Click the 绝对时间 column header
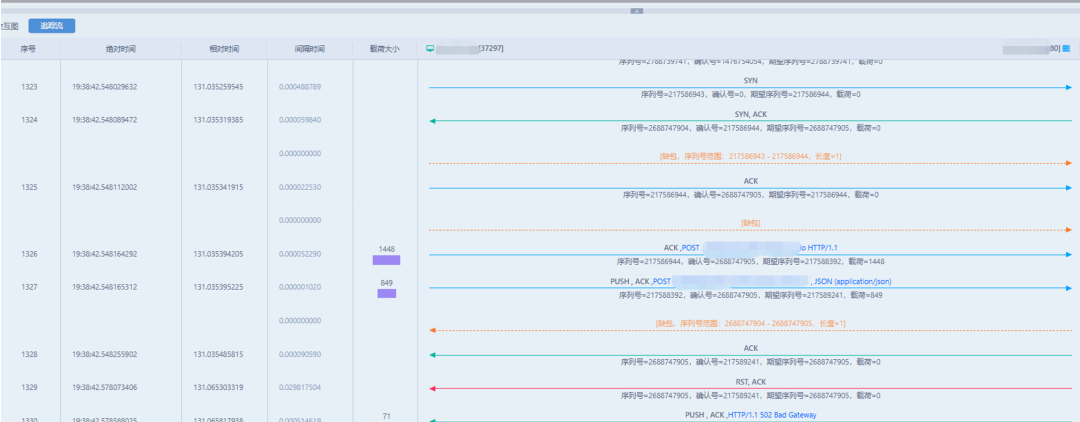The height and width of the screenshot is (422, 1080). 121,50
